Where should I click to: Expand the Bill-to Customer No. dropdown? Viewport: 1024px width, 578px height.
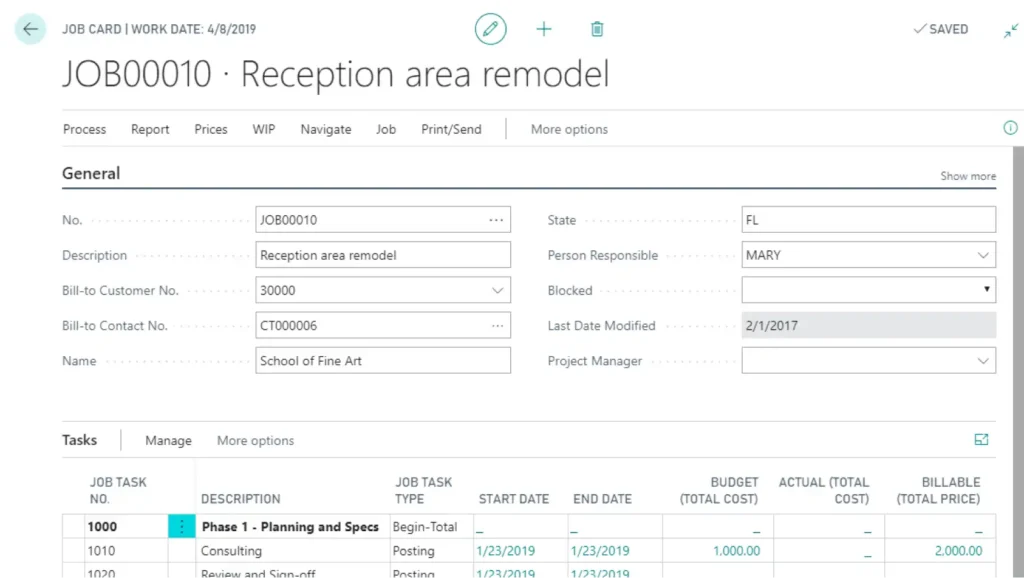click(x=497, y=291)
